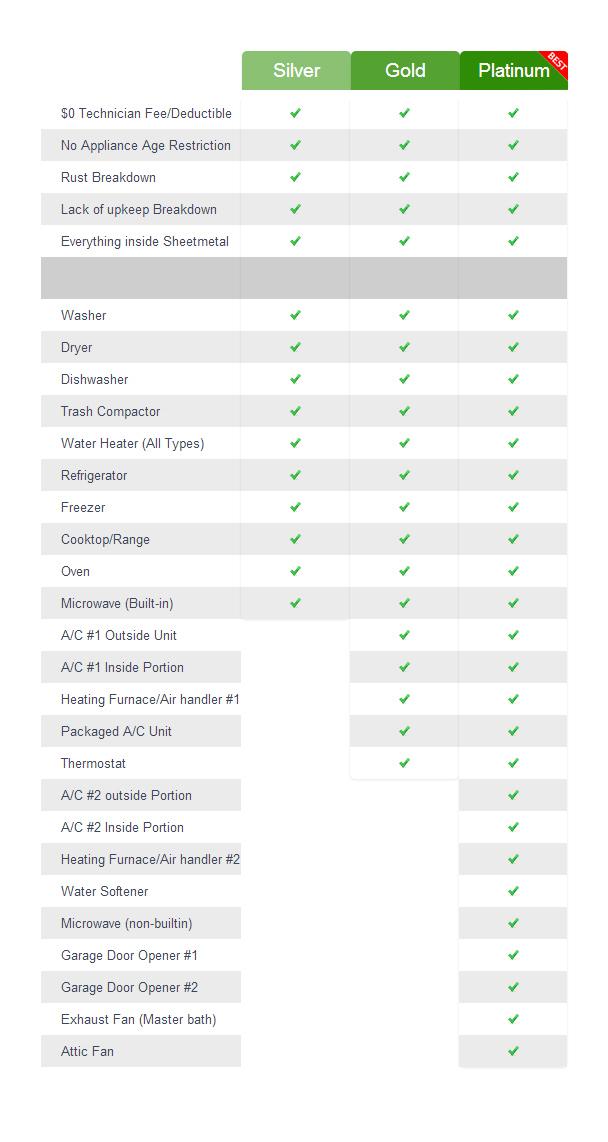Click Gold checkmark for Thermostat

click(x=404, y=763)
